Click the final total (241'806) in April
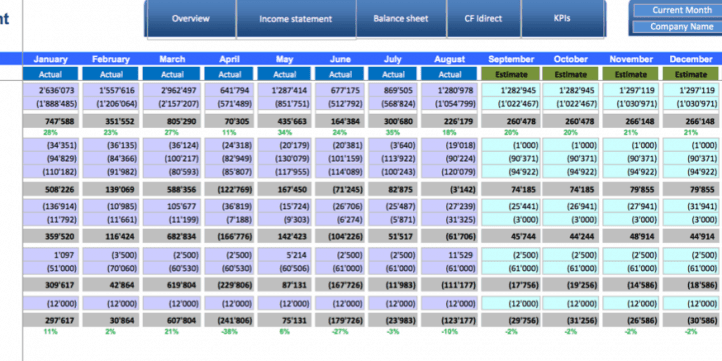This screenshot has width=722, height=361. (229, 320)
